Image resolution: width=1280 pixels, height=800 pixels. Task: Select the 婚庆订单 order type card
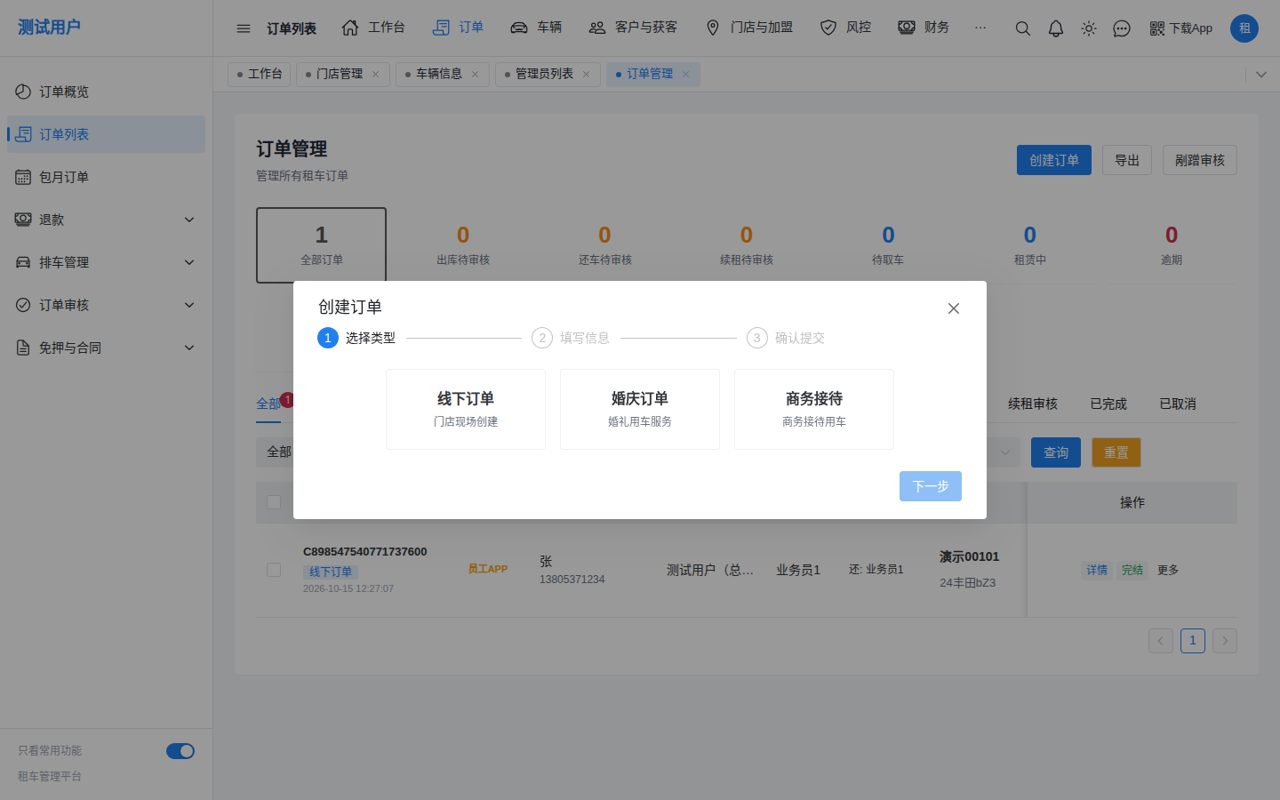pos(640,409)
